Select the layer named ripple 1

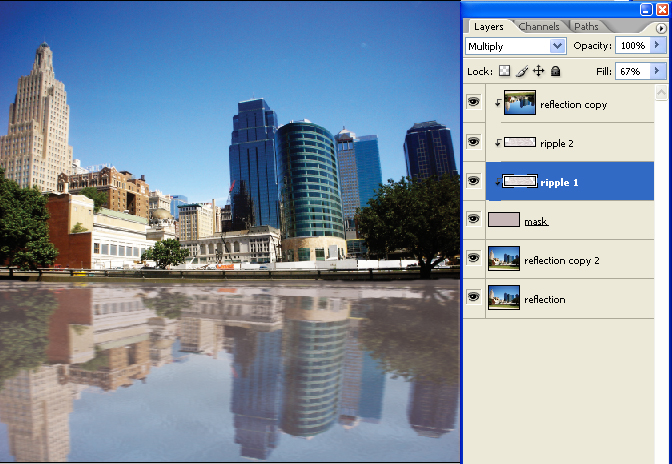point(559,183)
